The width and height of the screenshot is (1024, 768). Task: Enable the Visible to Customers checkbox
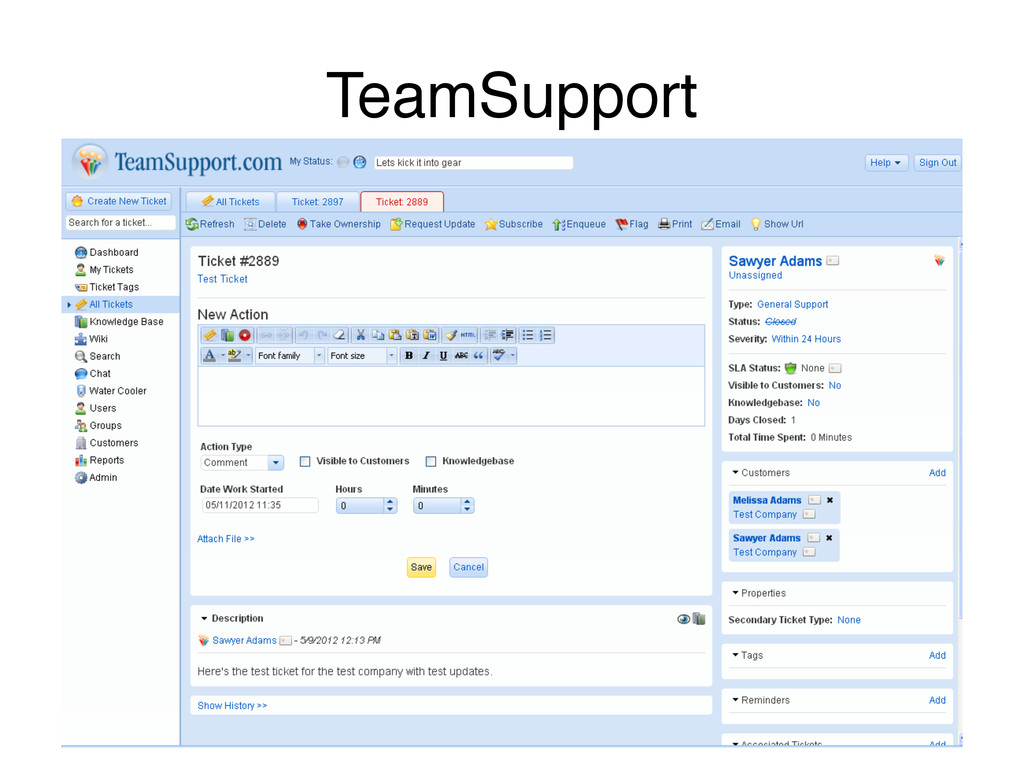305,462
